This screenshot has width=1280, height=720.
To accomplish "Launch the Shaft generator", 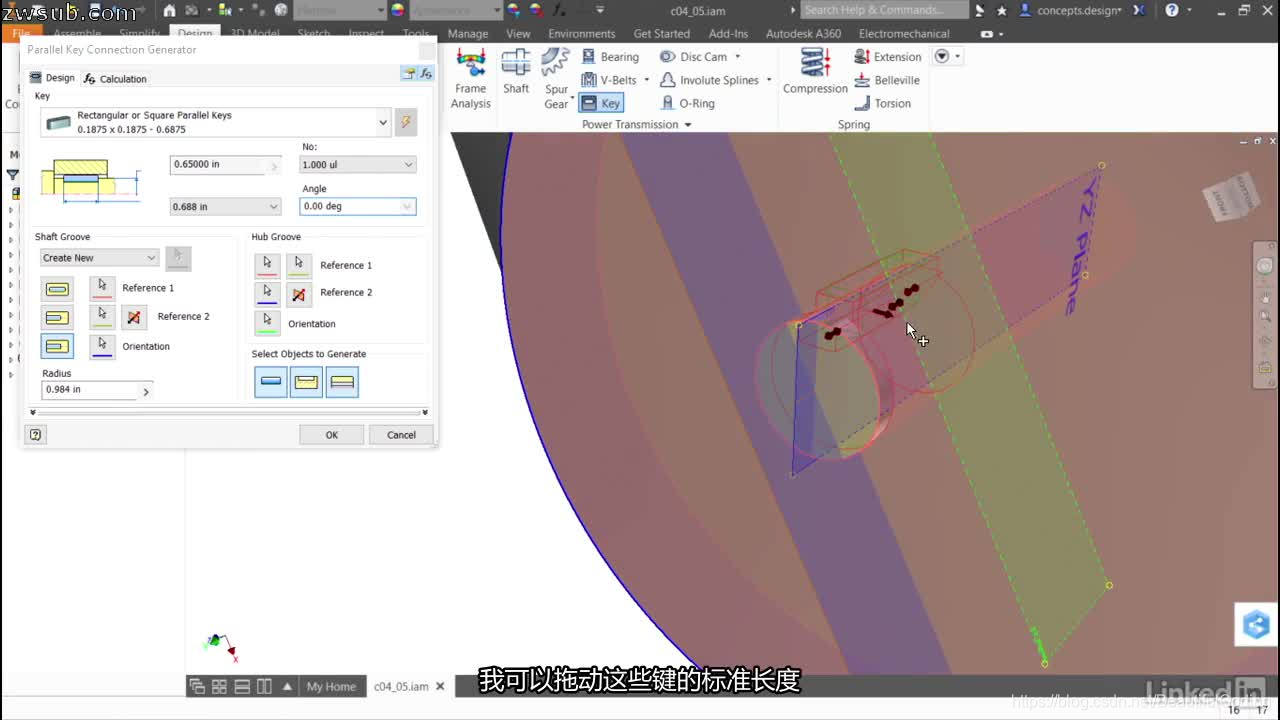I will point(516,72).
